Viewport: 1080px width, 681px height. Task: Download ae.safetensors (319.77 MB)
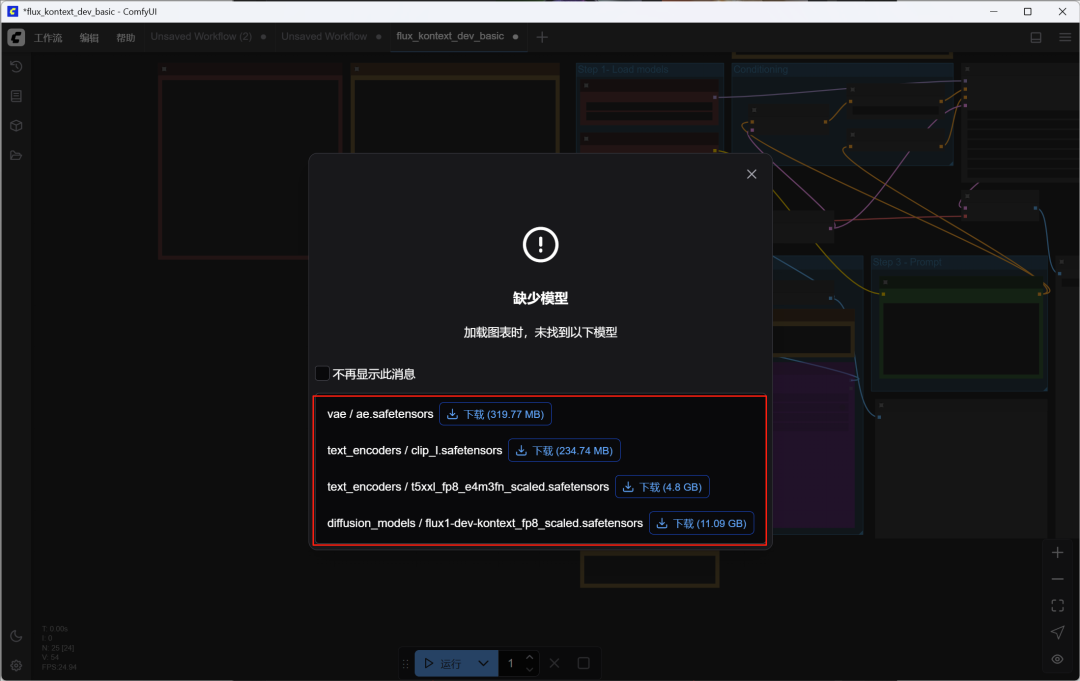(495, 415)
